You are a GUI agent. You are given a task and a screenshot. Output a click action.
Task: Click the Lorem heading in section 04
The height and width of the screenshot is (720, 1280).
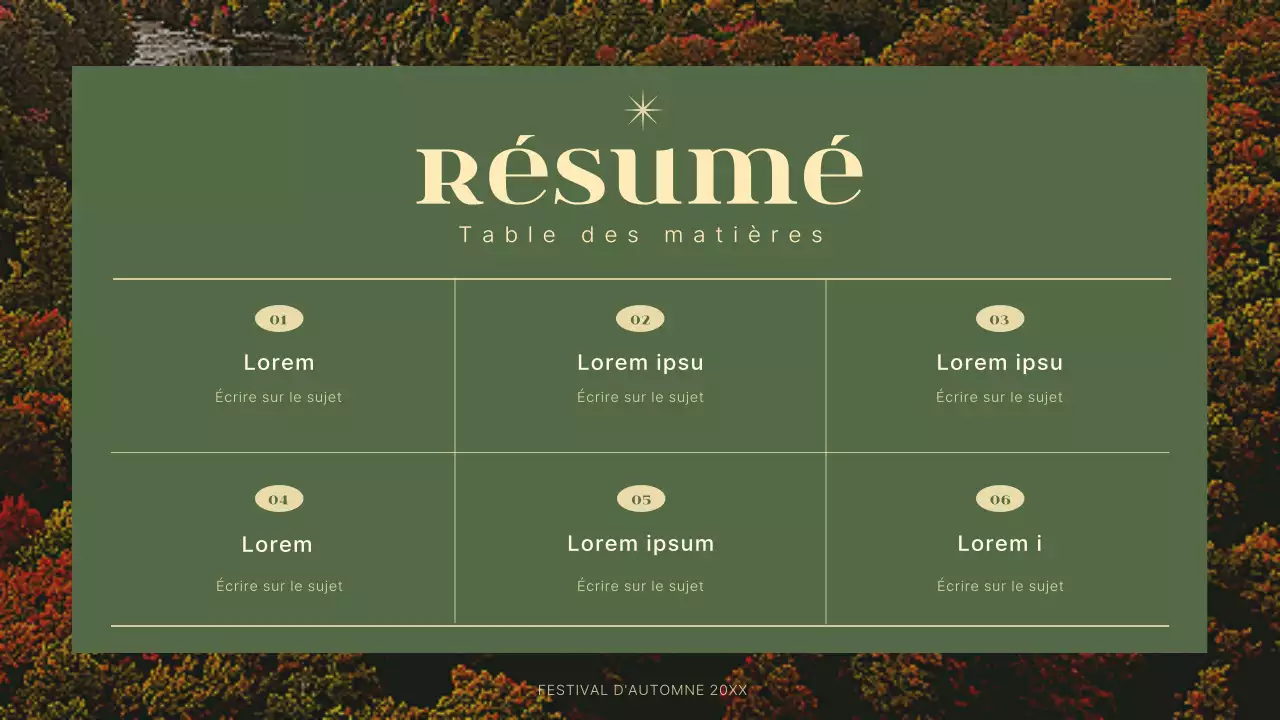coord(278,543)
